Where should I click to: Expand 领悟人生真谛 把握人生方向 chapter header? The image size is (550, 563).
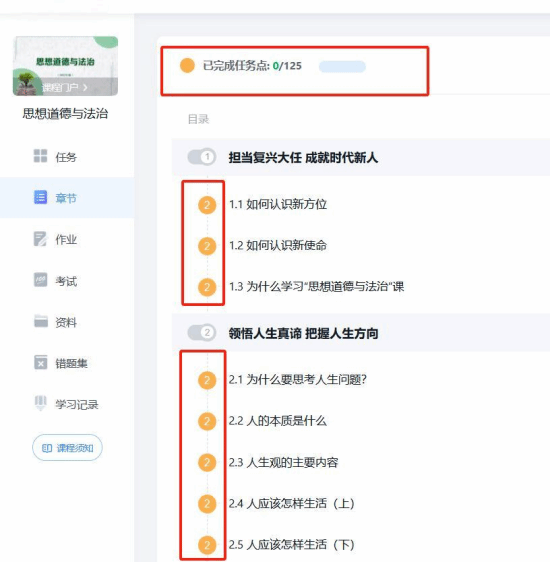303,333
